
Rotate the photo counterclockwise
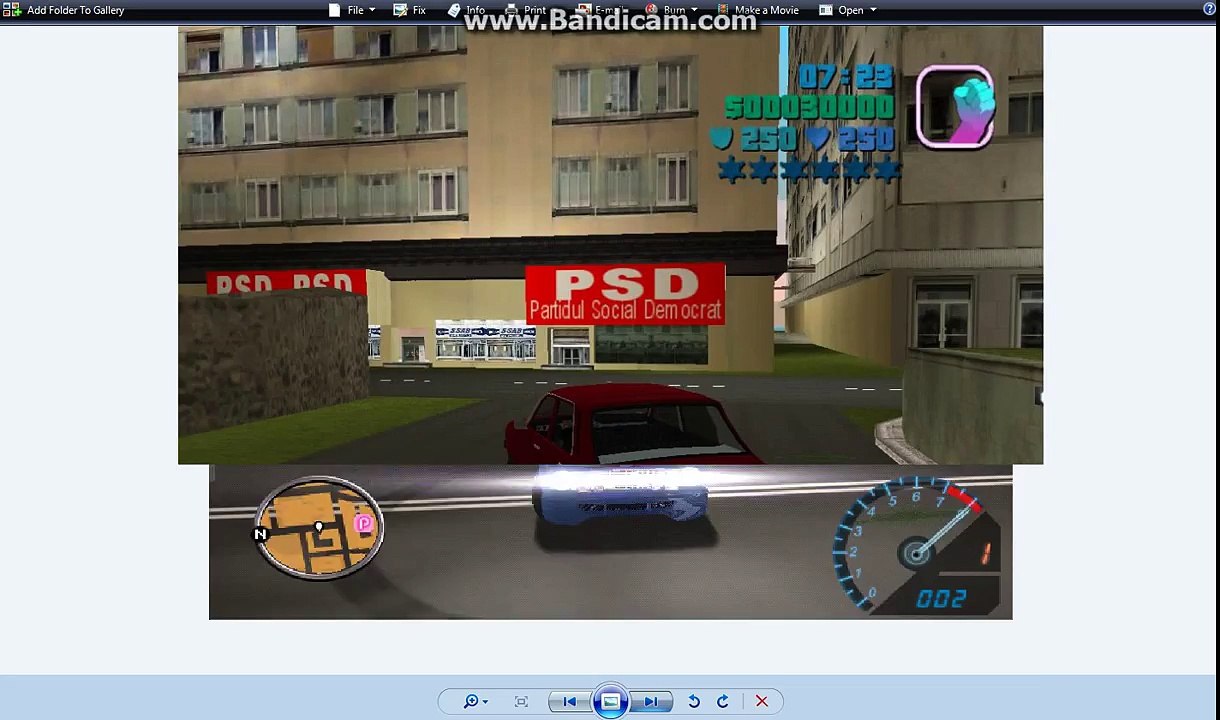[694, 702]
